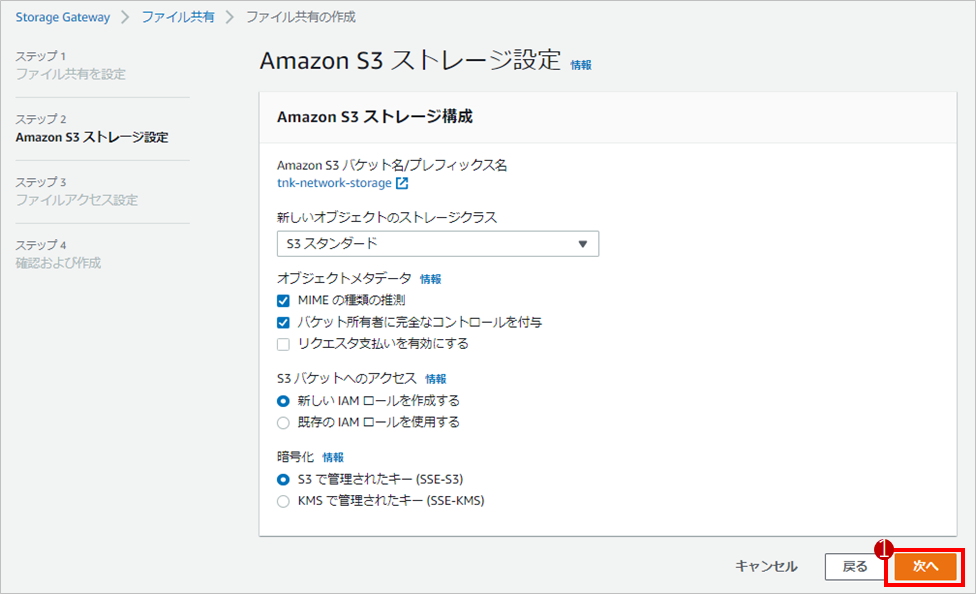Choose KMS で管理されたキー (SSE-KMS)
The width and height of the screenshot is (976, 594).
click(283, 501)
